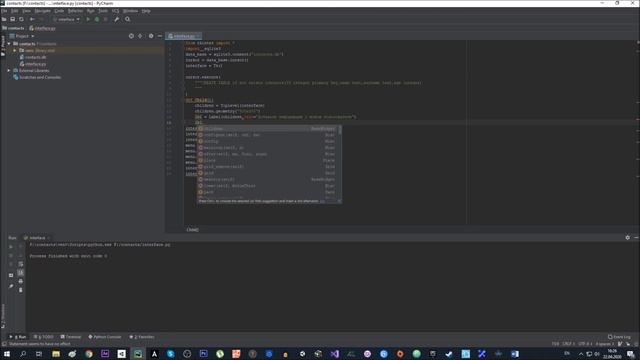Open the VCS menu

[x=116, y=11]
